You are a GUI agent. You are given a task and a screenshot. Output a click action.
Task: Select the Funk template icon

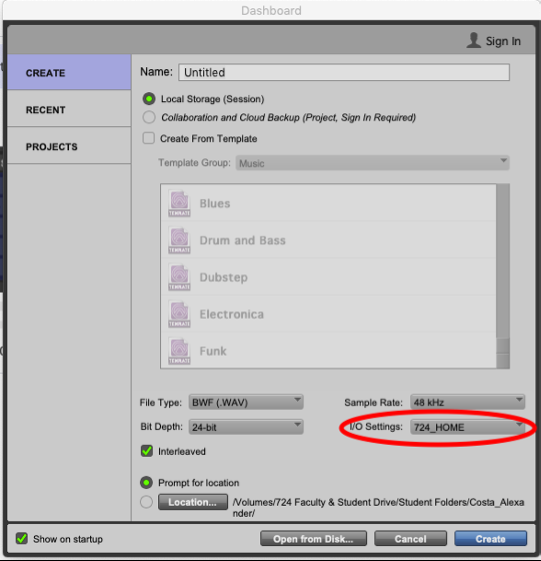[x=179, y=351]
